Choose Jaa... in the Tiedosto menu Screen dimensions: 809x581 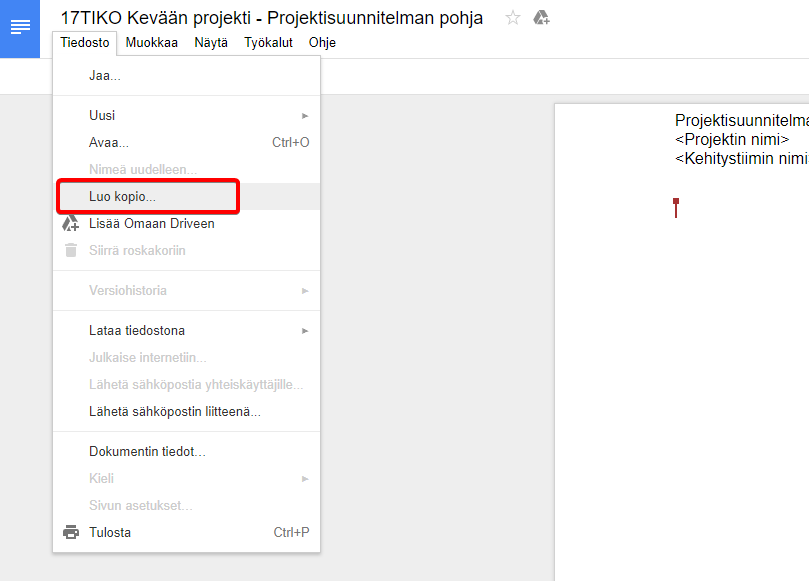pyautogui.click(x=105, y=75)
